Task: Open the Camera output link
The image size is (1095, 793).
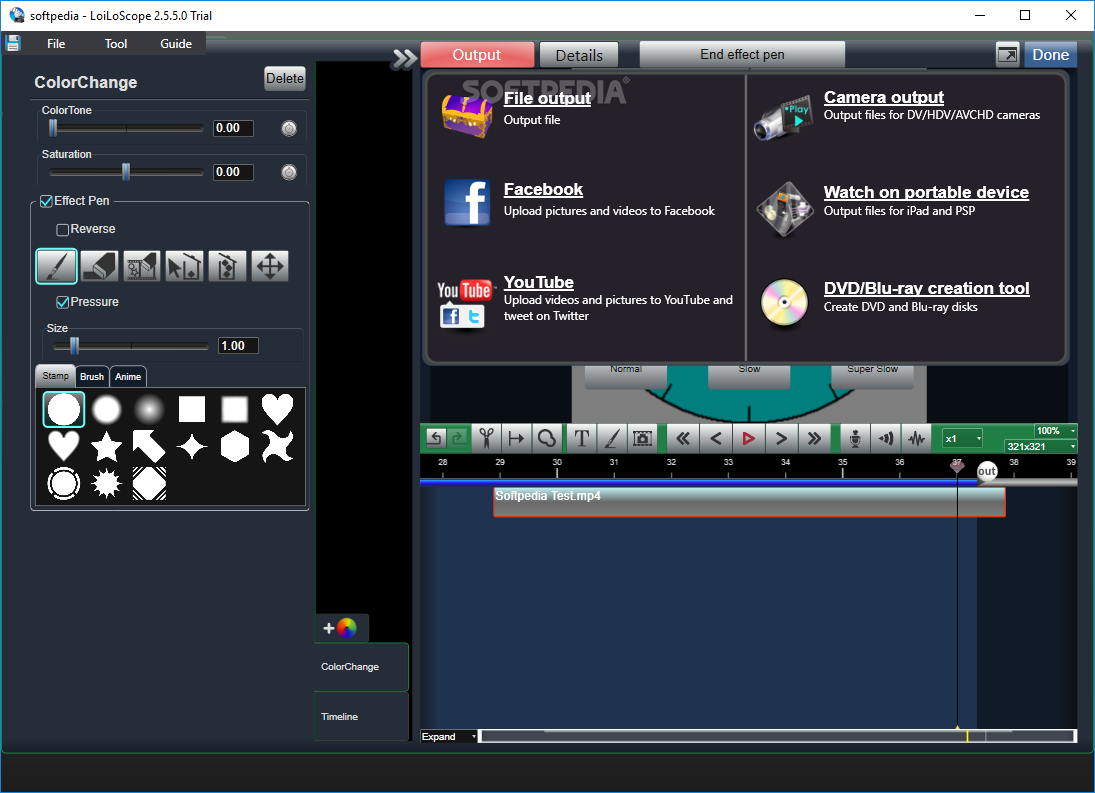Action: coord(883,97)
